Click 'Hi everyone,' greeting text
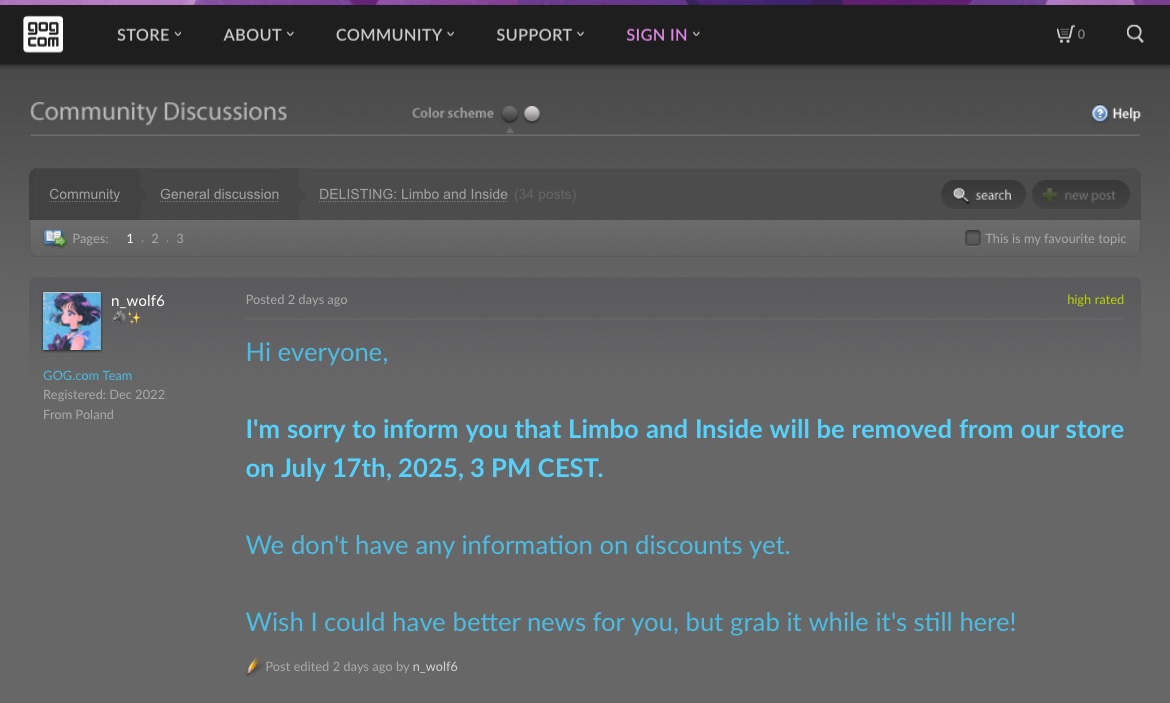The image size is (1170, 703). 316,352
